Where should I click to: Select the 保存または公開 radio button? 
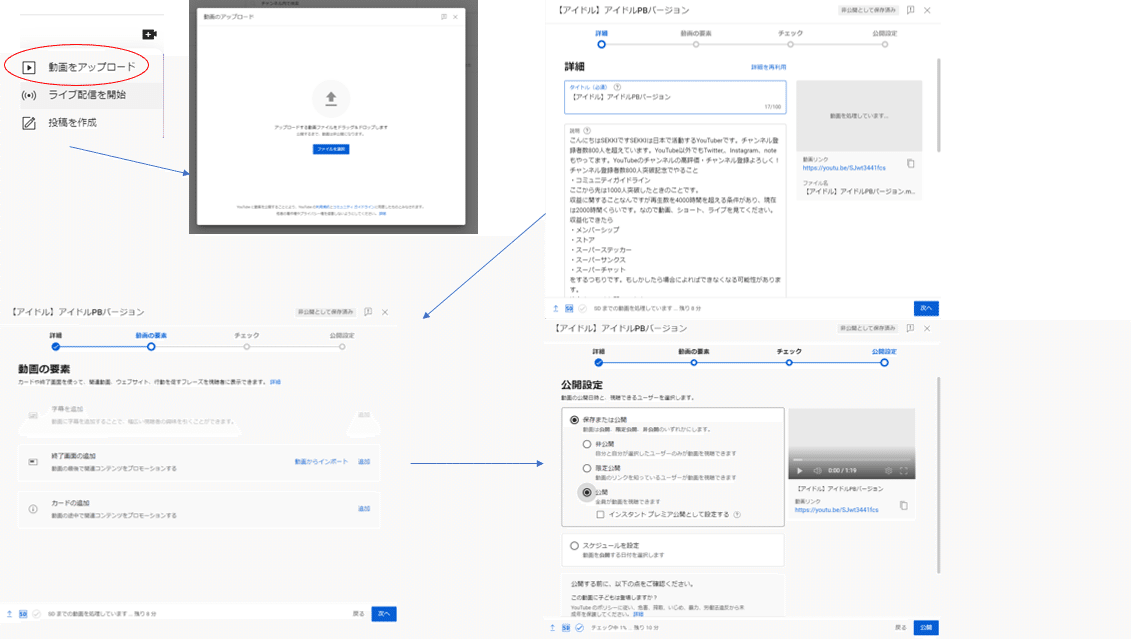pos(574,420)
